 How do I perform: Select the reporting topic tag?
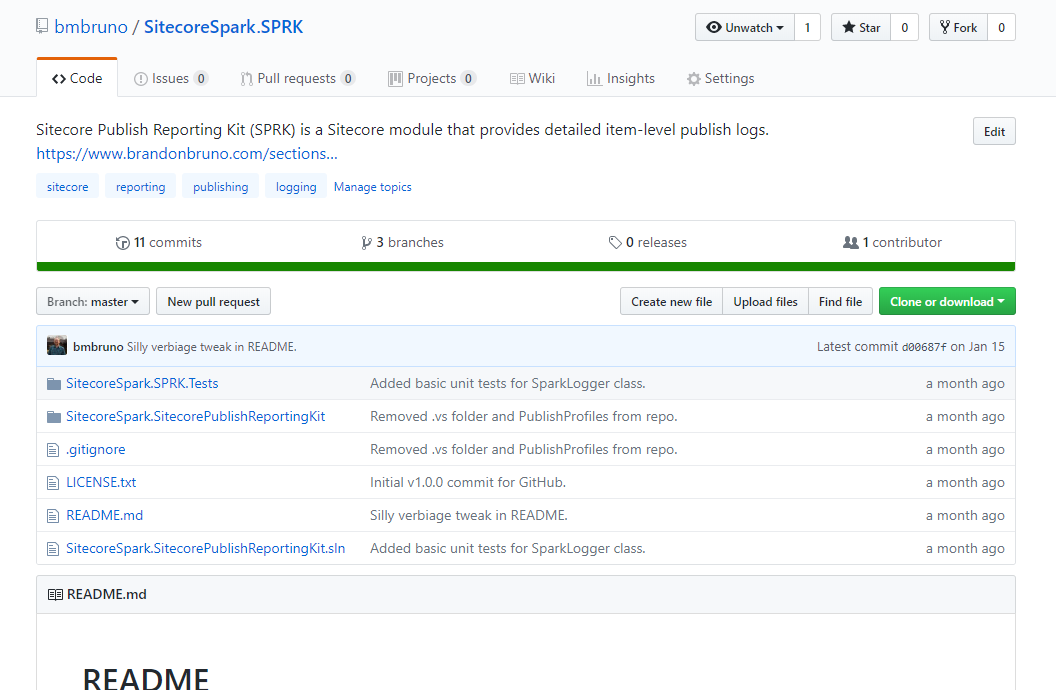click(x=140, y=186)
